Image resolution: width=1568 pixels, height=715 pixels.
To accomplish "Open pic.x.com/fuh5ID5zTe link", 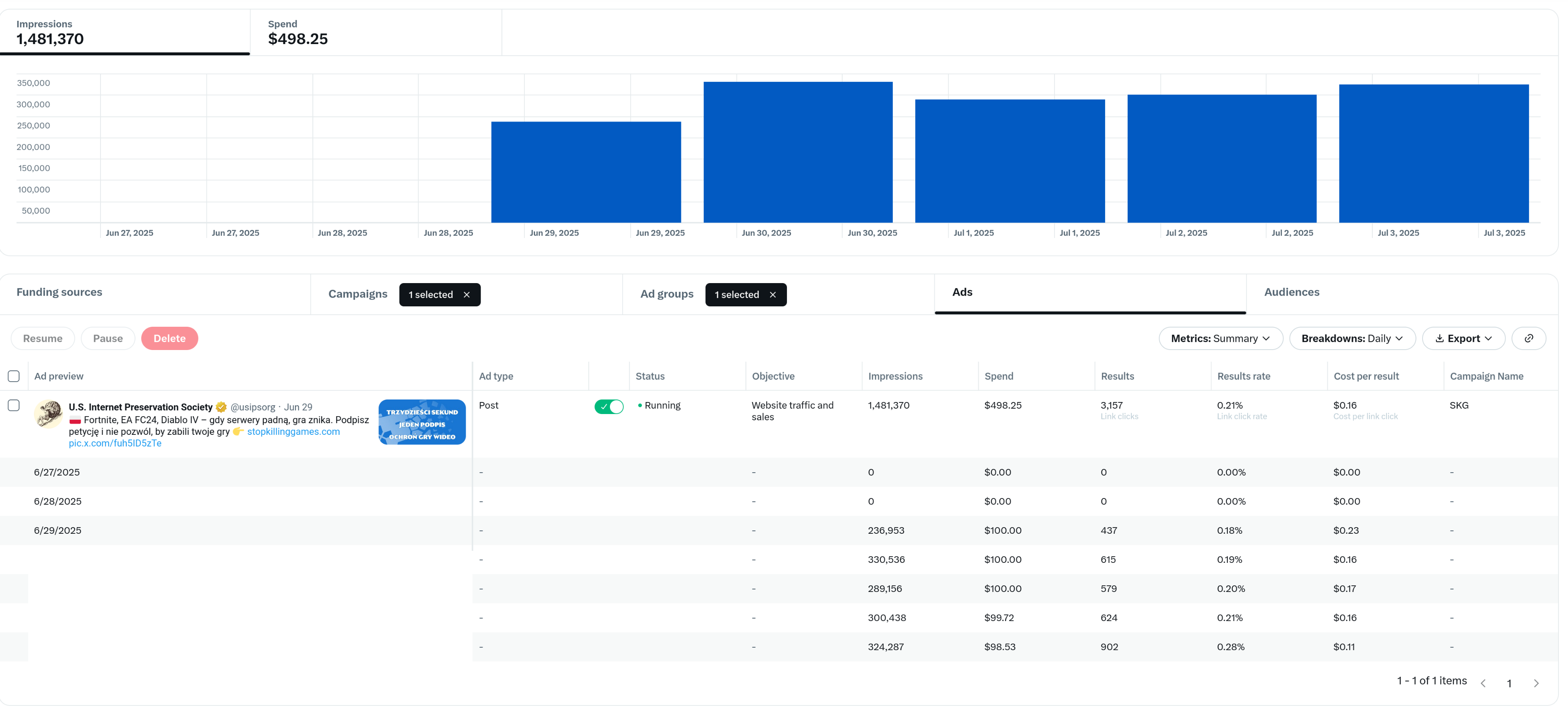I will coord(115,444).
